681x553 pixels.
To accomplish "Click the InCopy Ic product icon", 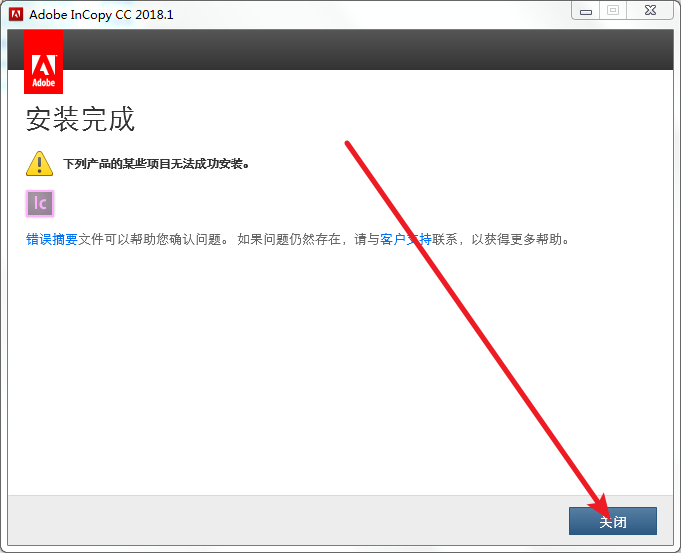I will click(40, 203).
